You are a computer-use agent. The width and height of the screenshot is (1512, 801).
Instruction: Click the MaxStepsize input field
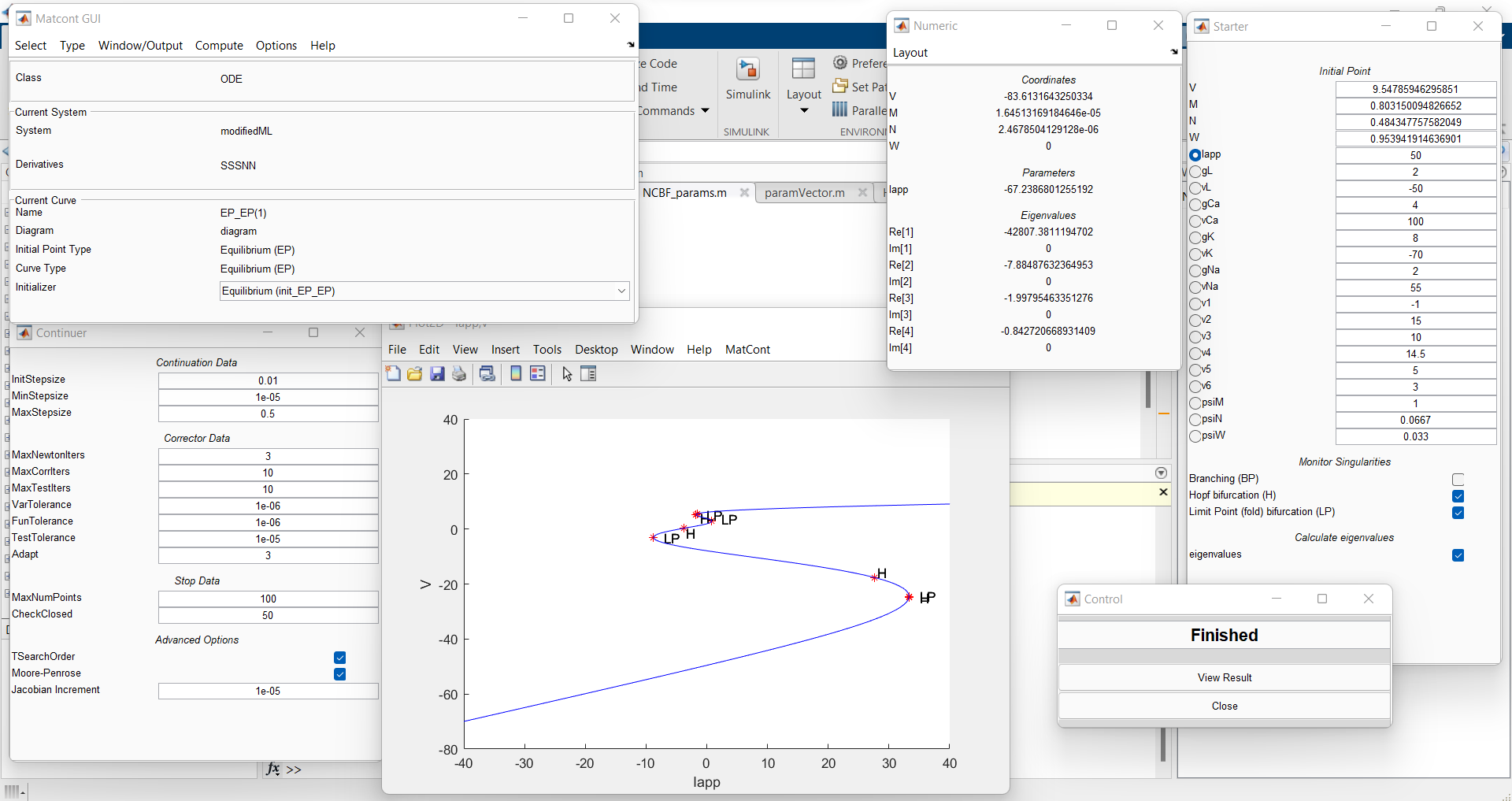click(x=268, y=414)
